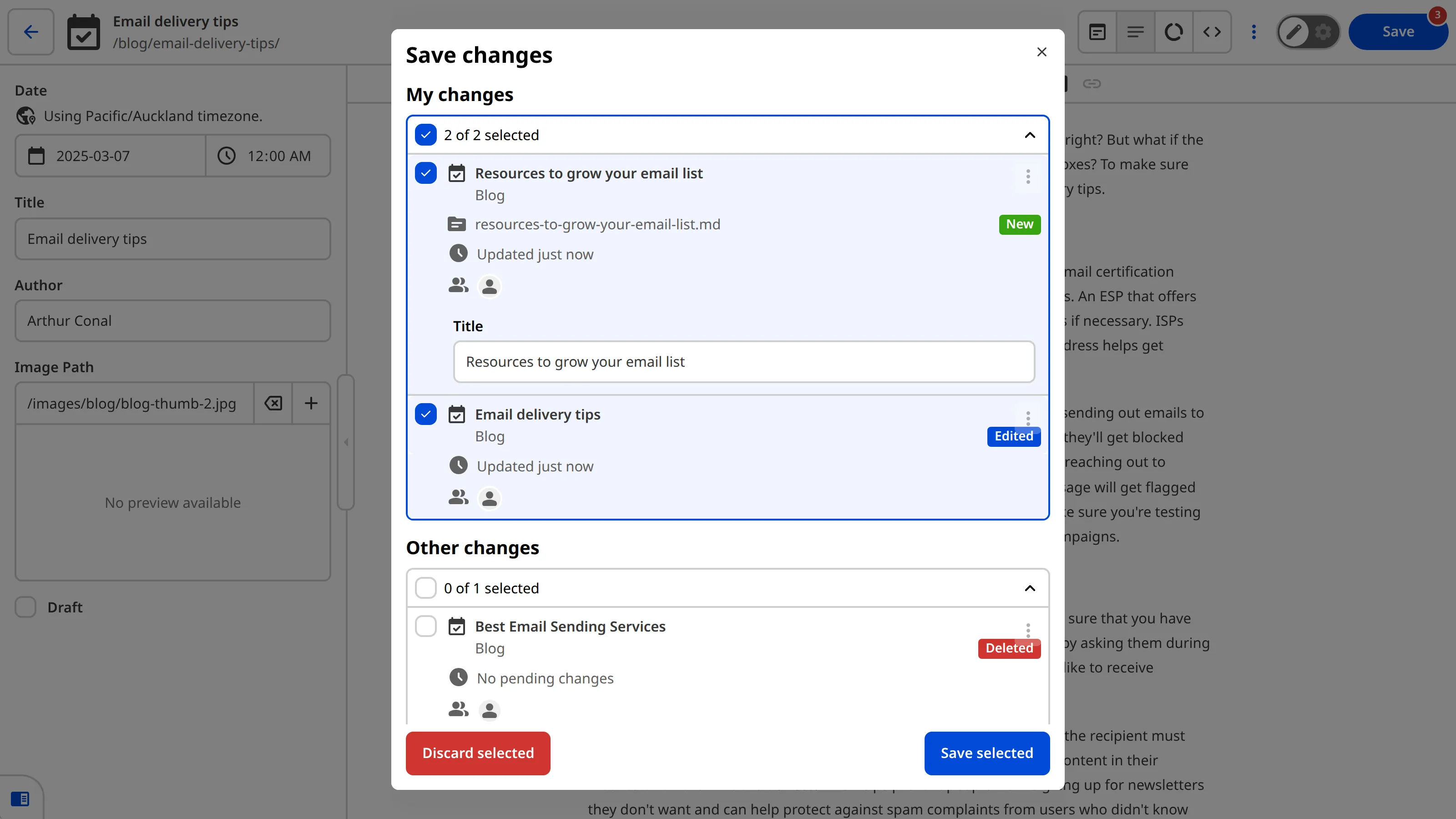Click the user avatar under Email delivery tips change
Viewport: 1456px width, 819px height.
(x=490, y=499)
